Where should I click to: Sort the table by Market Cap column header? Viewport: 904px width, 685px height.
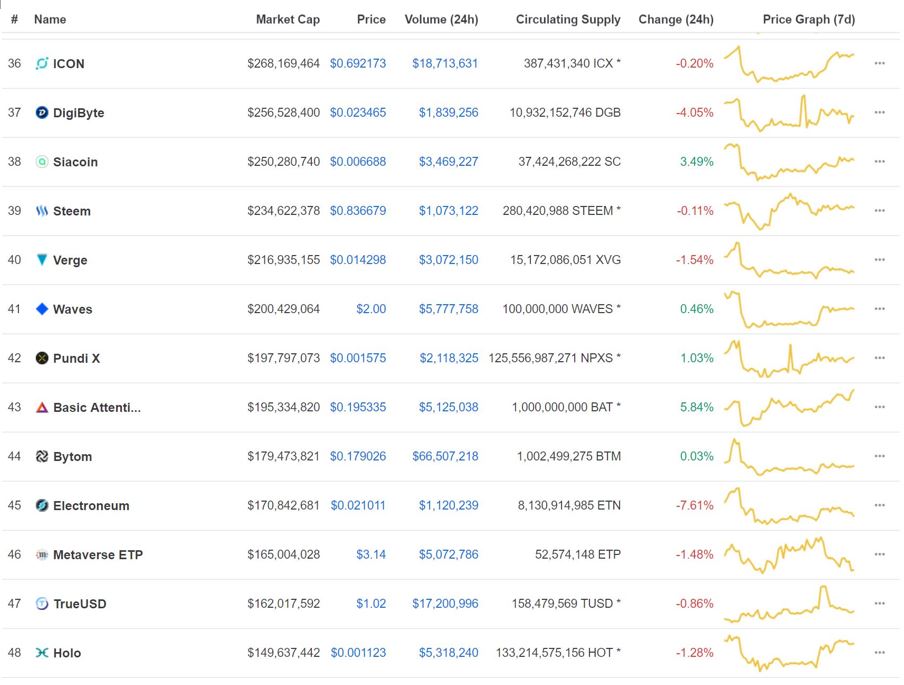(x=288, y=19)
